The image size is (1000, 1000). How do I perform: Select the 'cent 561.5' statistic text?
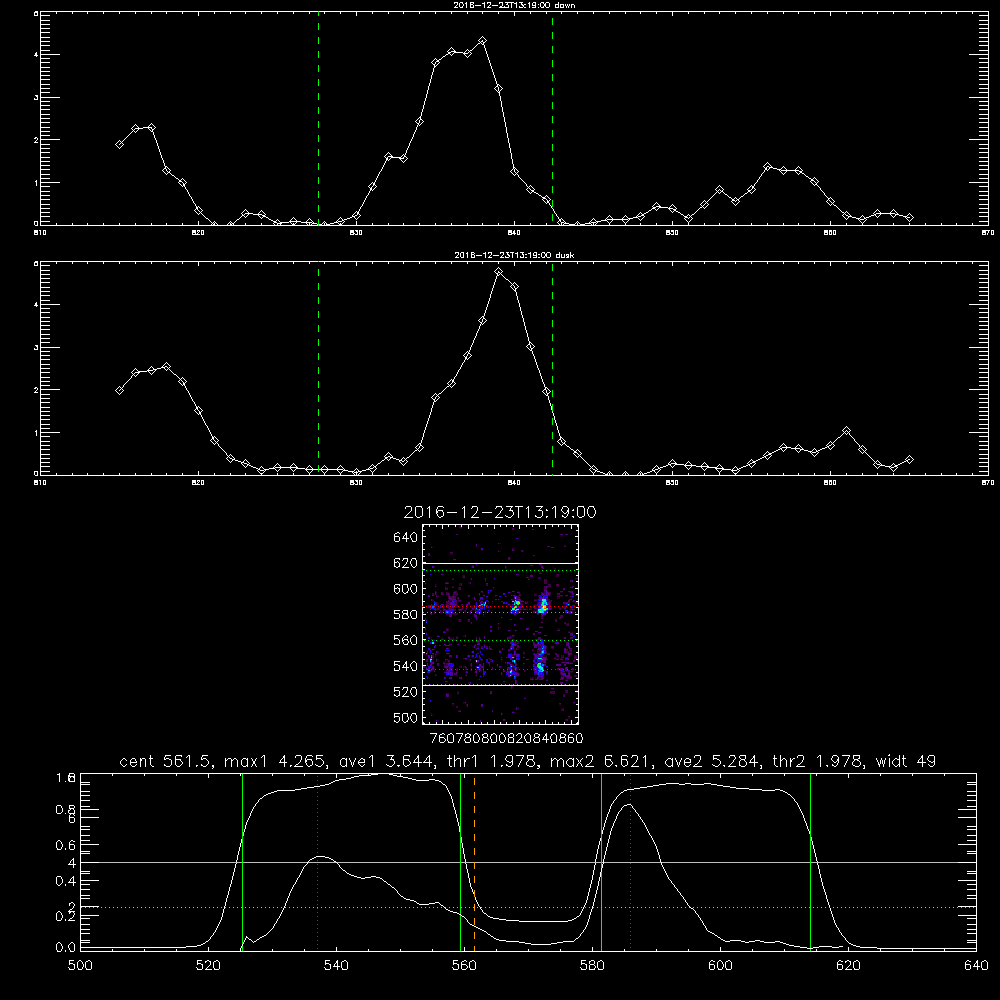tap(168, 761)
